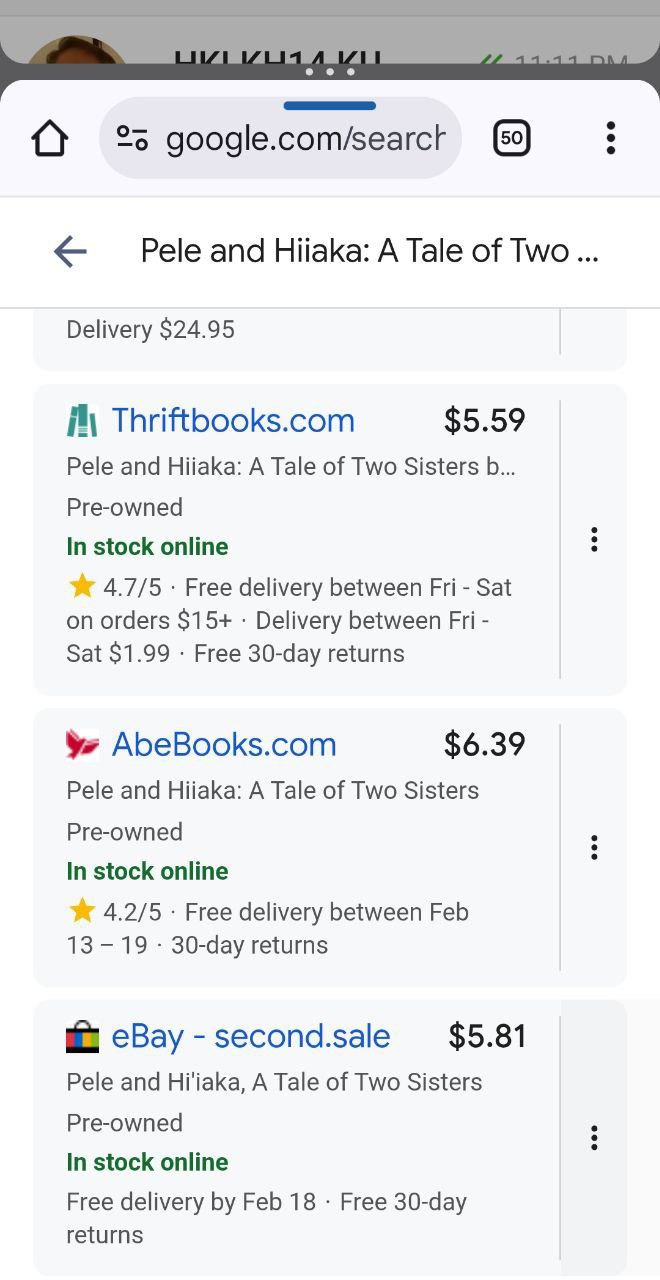
Task: Open eBay - second.sale store link
Action: click(x=250, y=1037)
